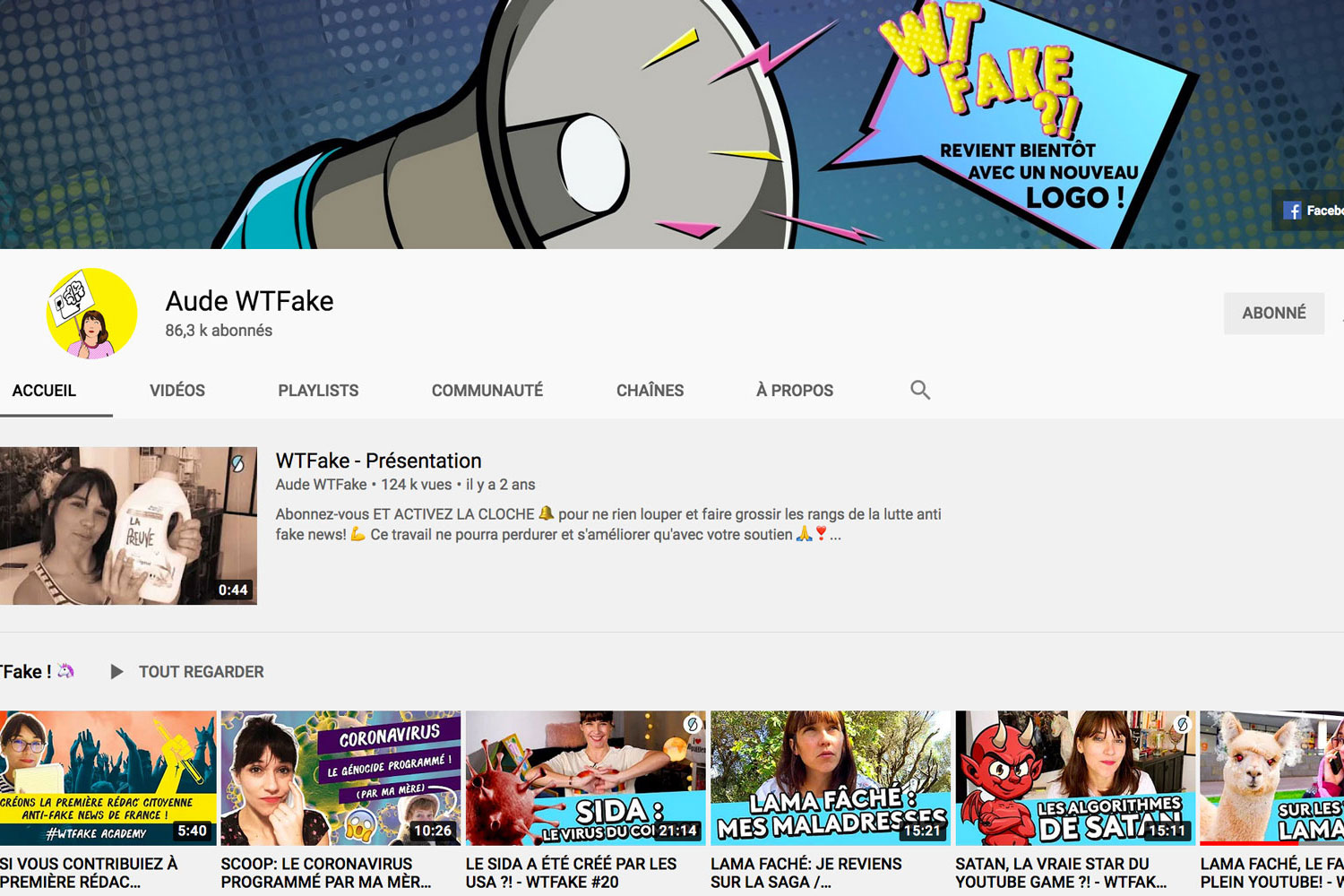Click '124 k vues' on the trailer
The width and height of the screenshot is (1344, 896).
(x=417, y=485)
